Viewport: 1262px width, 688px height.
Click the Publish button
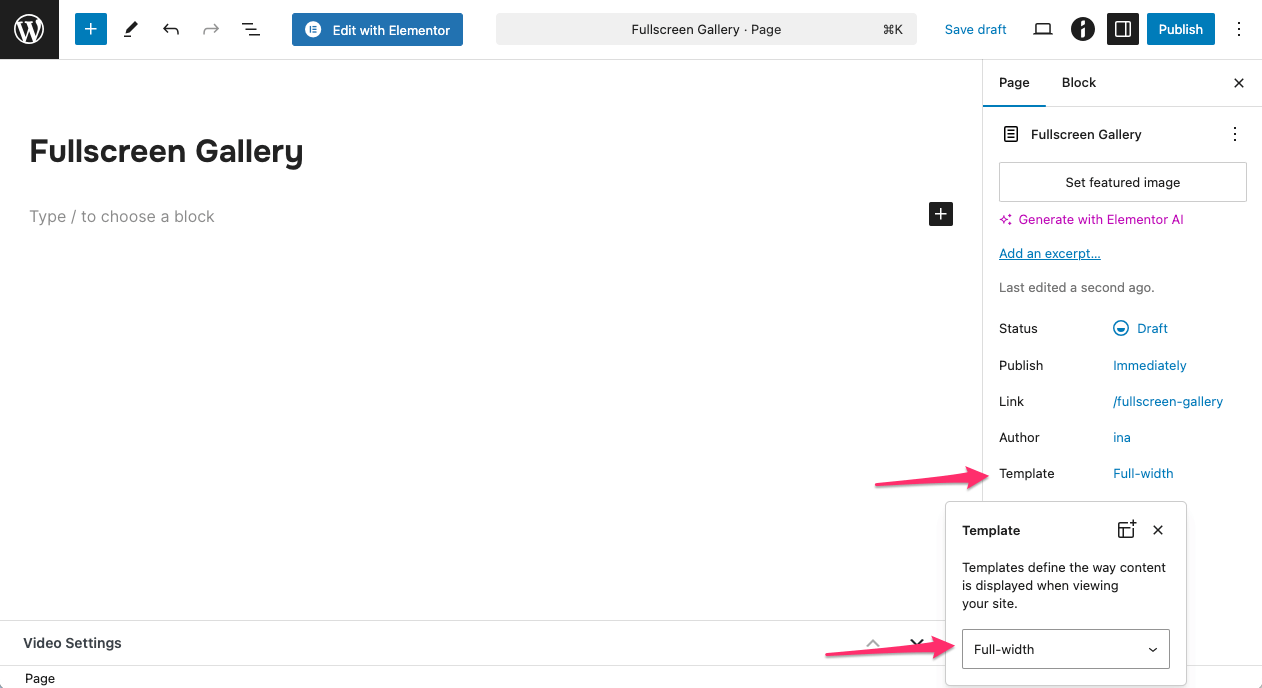(x=1180, y=29)
